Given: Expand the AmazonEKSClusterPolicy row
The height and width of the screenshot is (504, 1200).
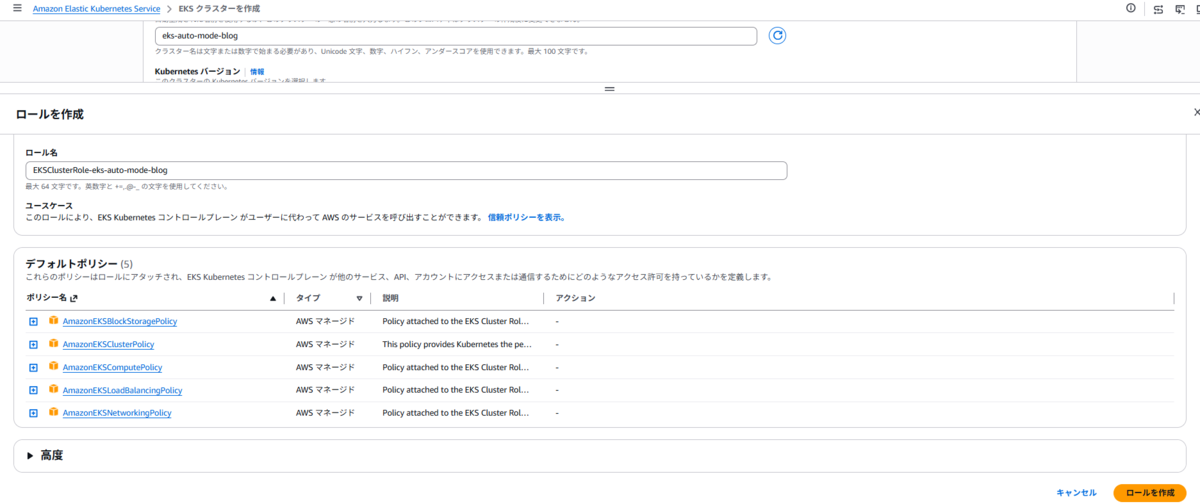Looking at the screenshot, I should click(33, 344).
